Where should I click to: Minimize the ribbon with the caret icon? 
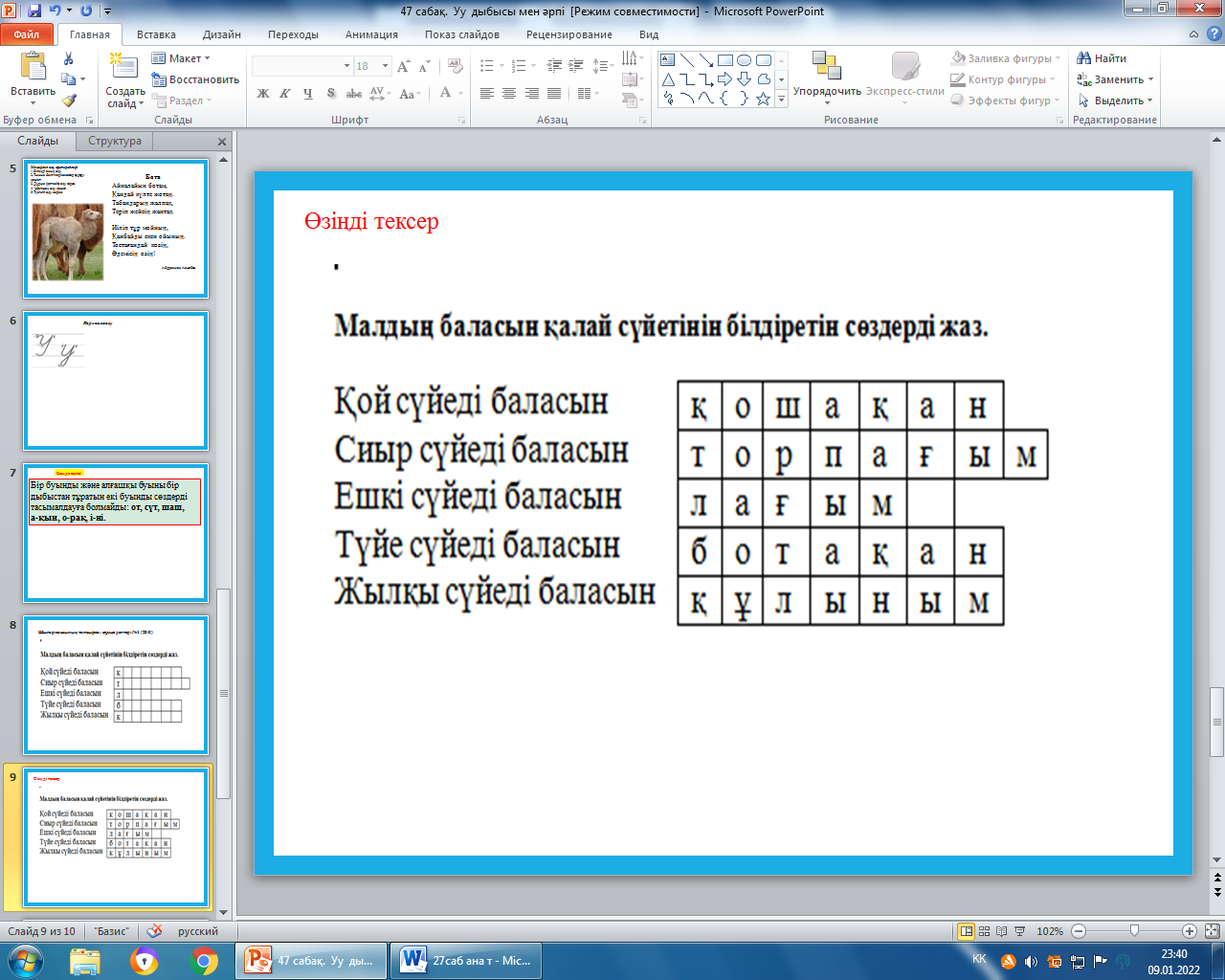coord(1192,34)
